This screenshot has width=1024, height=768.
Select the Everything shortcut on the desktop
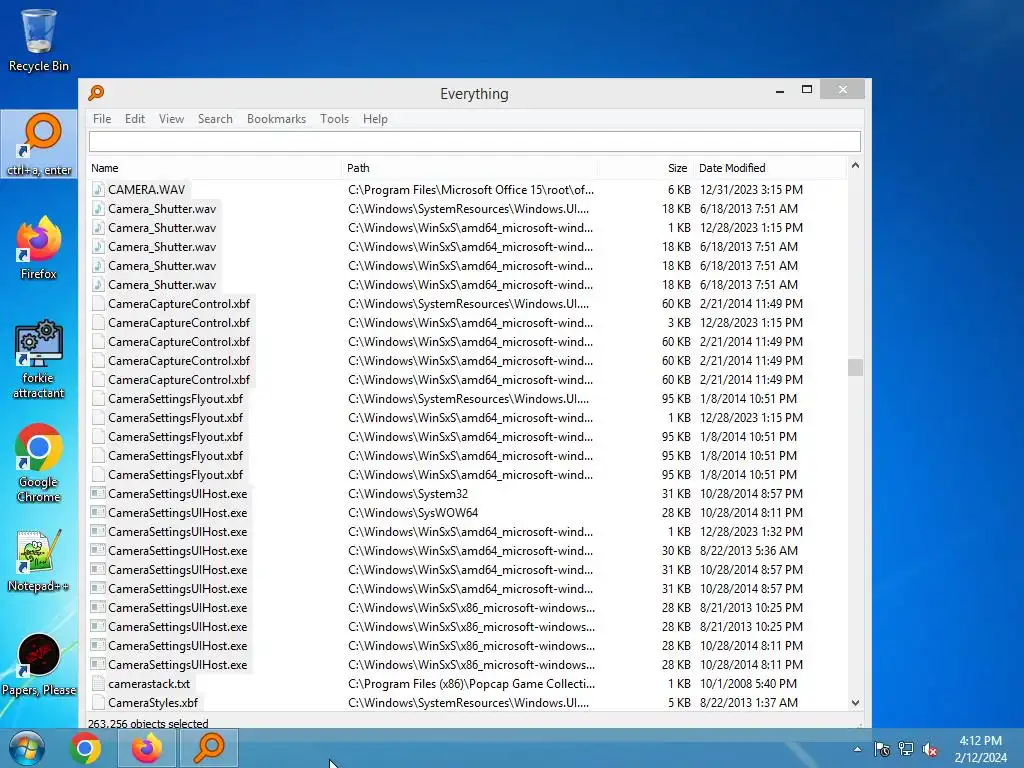(x=39, y=144)
